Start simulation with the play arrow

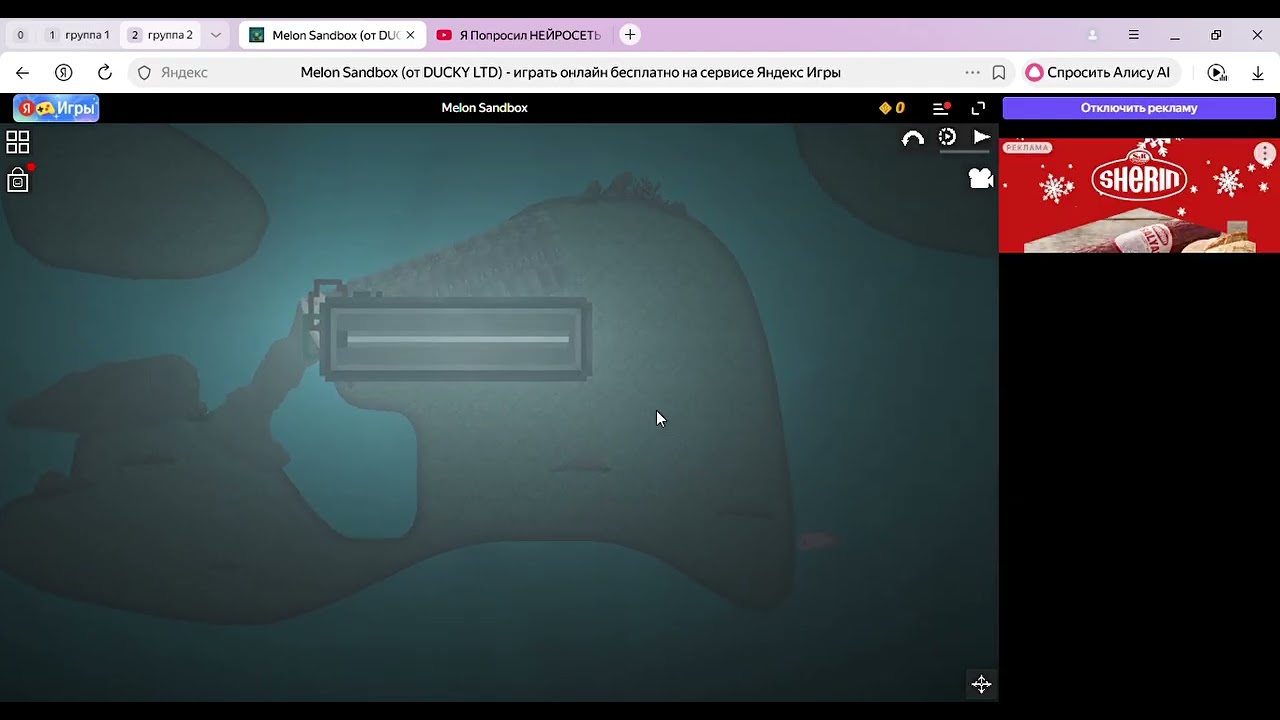(x=982, y=137)
